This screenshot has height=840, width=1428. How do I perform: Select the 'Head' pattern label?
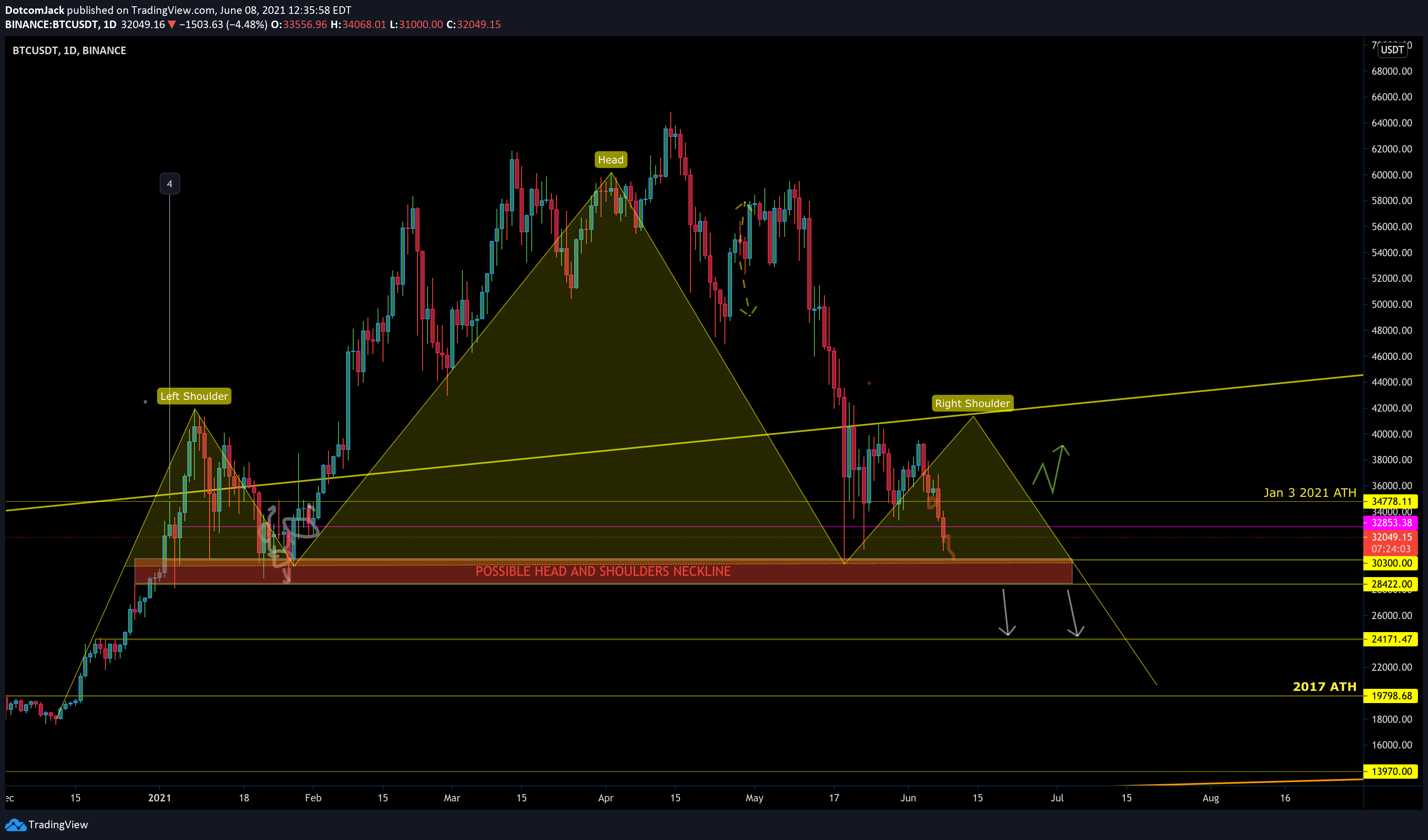click(610, 160)
